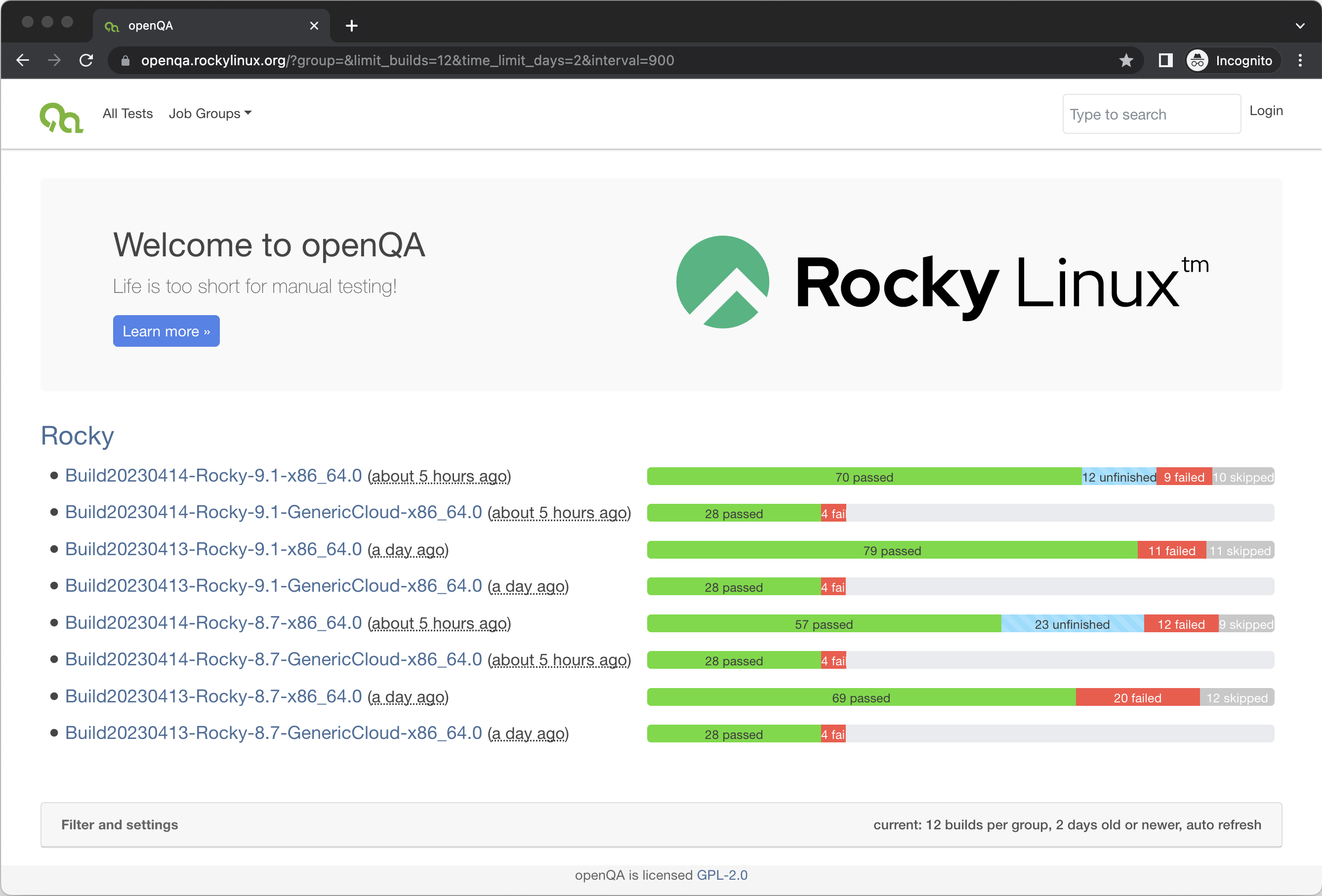Click the Learn more button
The image size is (1322, 896).
(166, 330)
